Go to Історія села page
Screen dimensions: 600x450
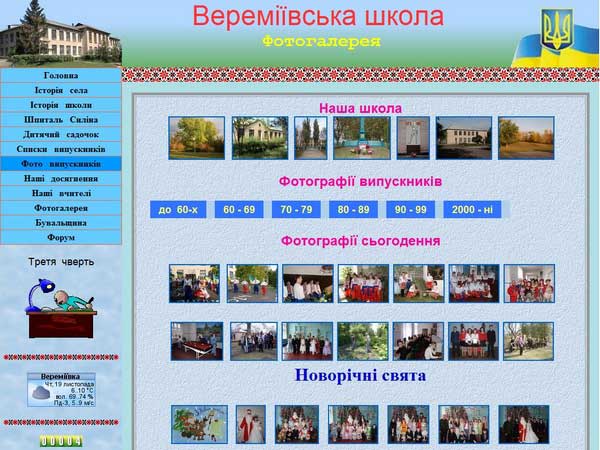tap(61, 90)
